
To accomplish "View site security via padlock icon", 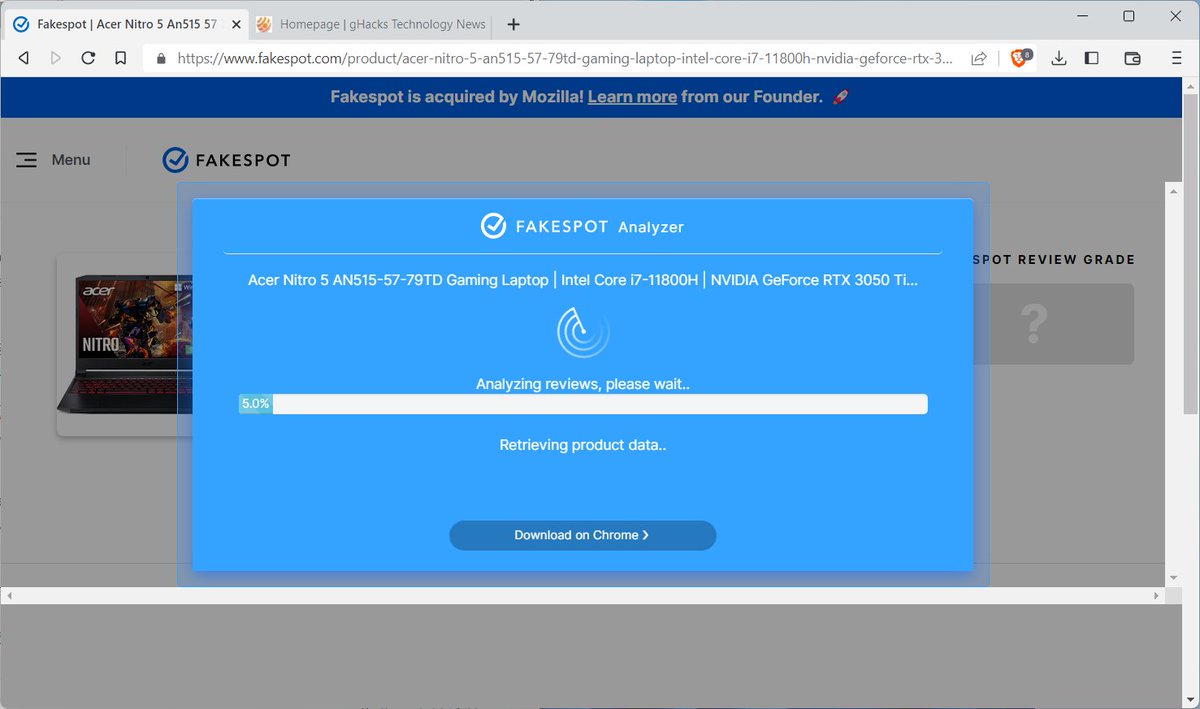I will pyautogui.click(x=160, y=58).
